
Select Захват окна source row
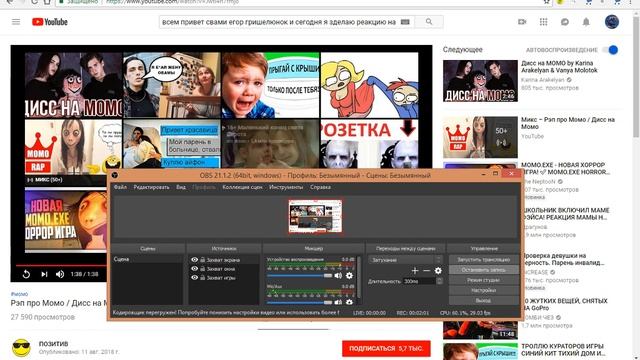click(x=224, y=269)
